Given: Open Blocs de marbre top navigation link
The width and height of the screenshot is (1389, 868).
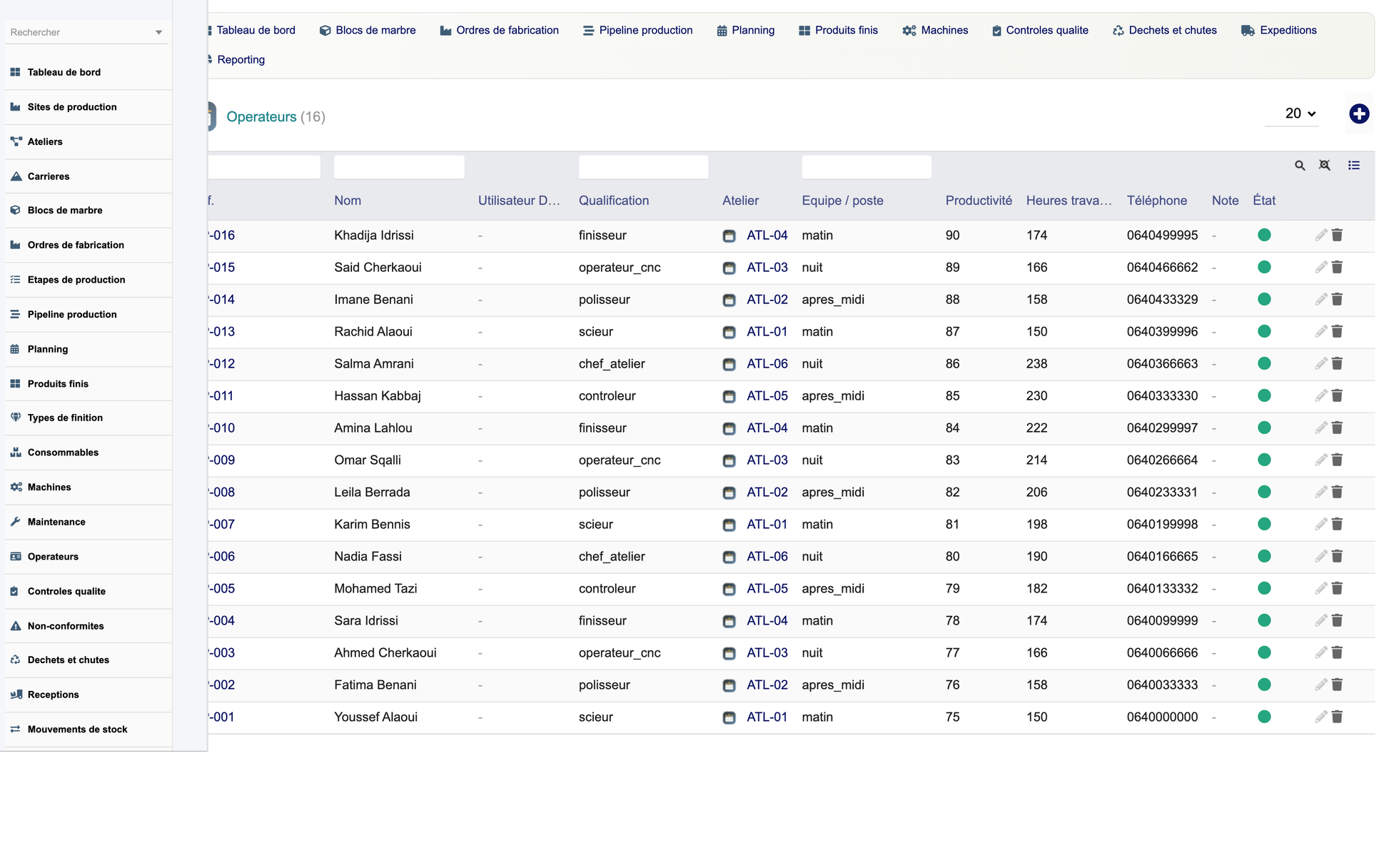Looking at the screenshot, I should tap(368, 30).
